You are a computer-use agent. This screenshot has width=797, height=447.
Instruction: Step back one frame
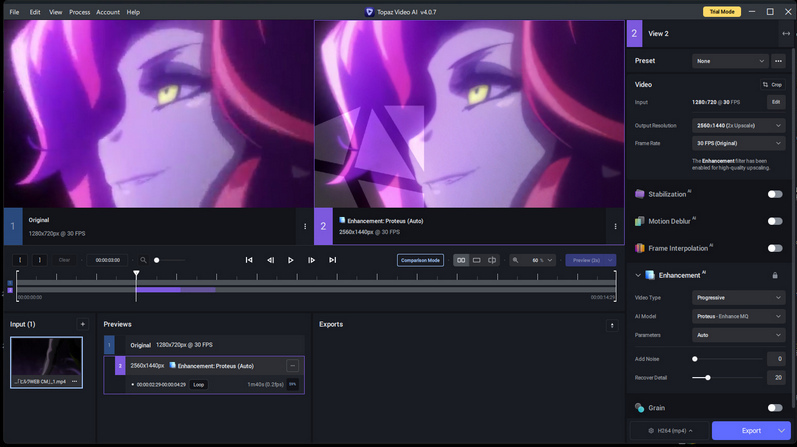click(x=270, y=260)
